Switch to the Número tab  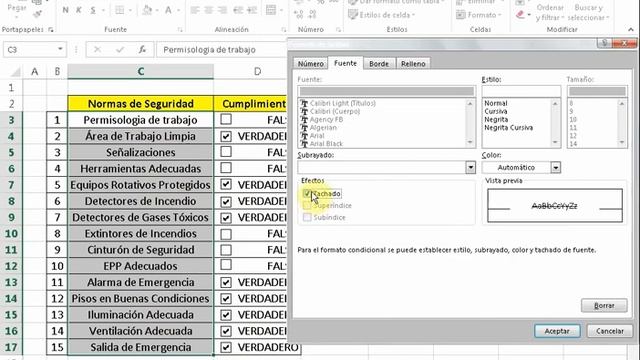point(311,64)
